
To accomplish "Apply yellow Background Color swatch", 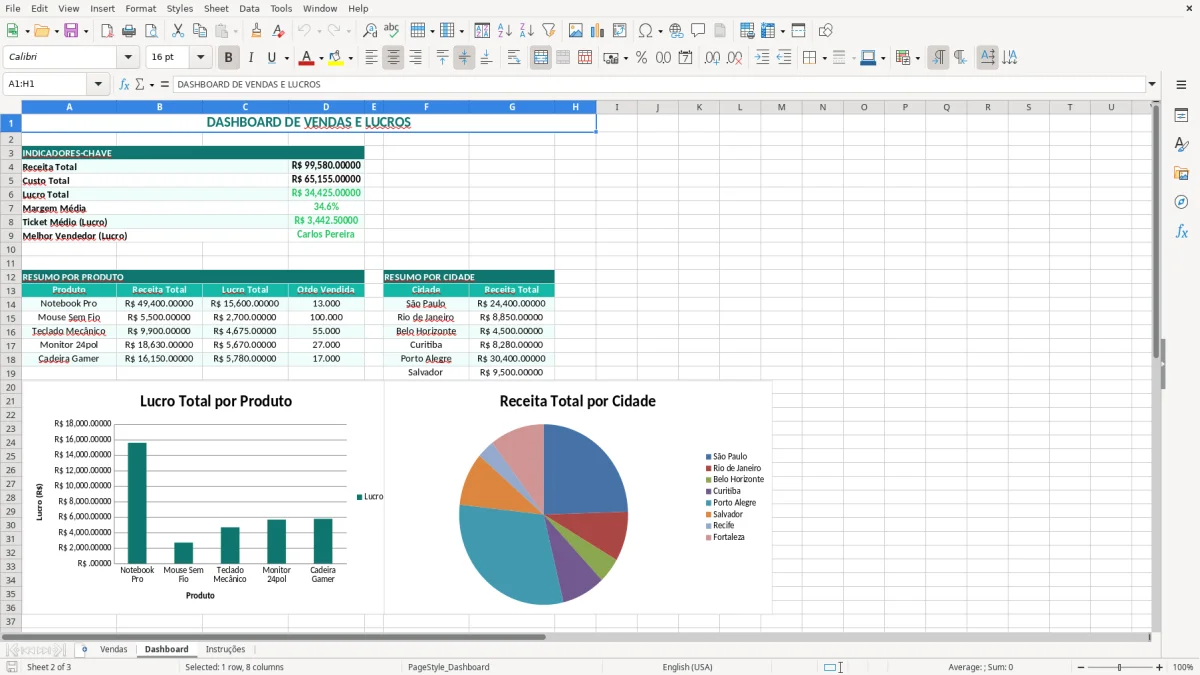I will (x=336, y=58).
